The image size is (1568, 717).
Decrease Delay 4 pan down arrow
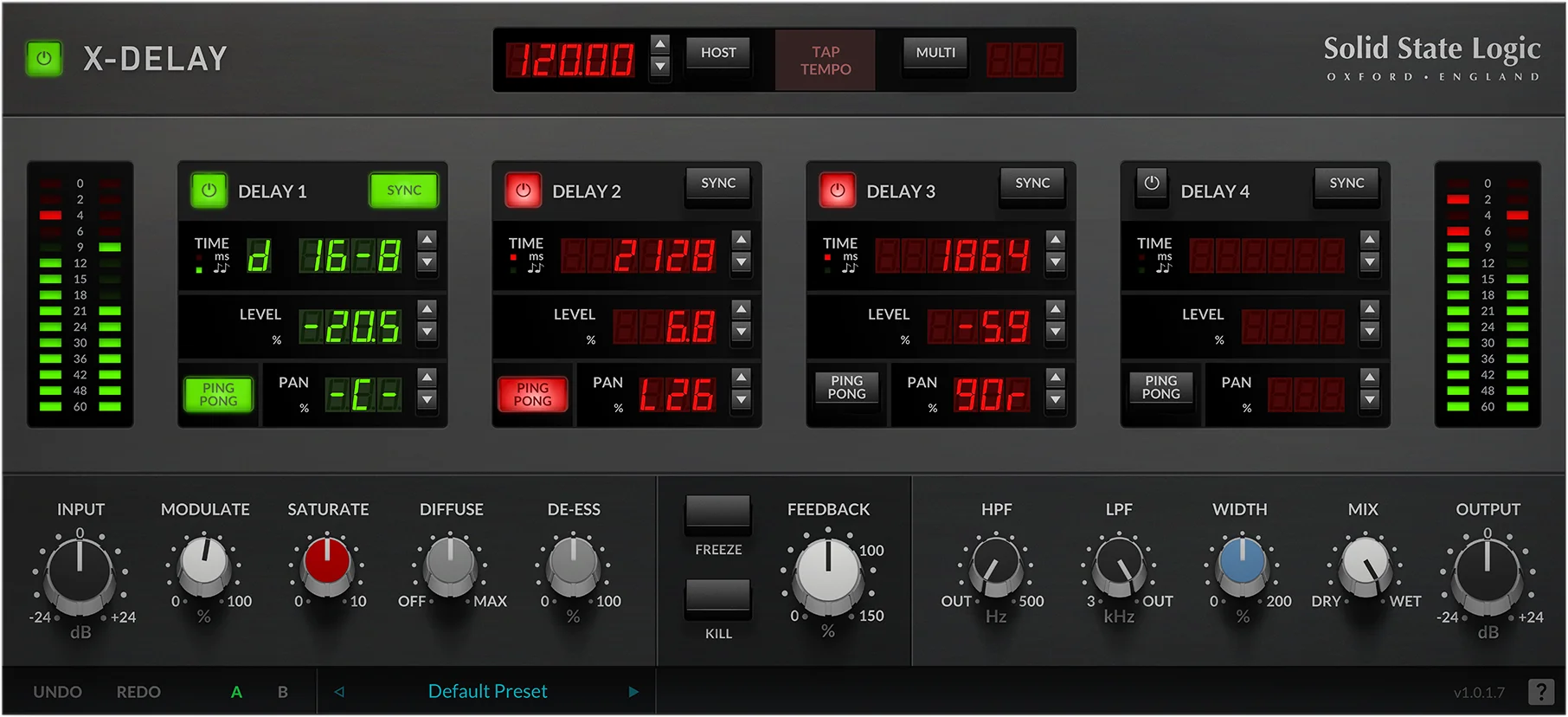tap(1369, 399)
